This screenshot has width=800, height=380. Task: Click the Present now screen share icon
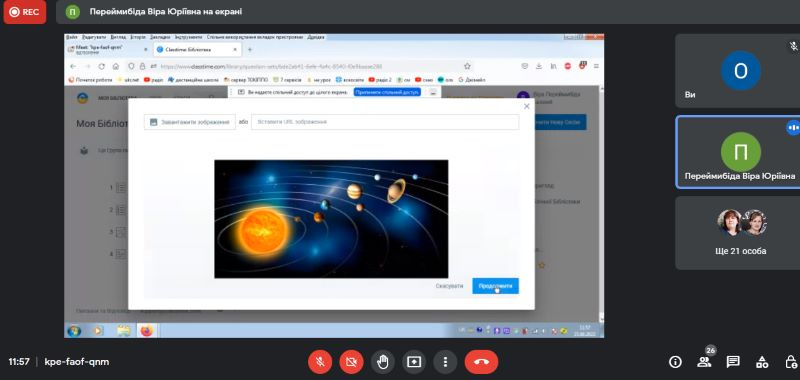coord(414,362)
